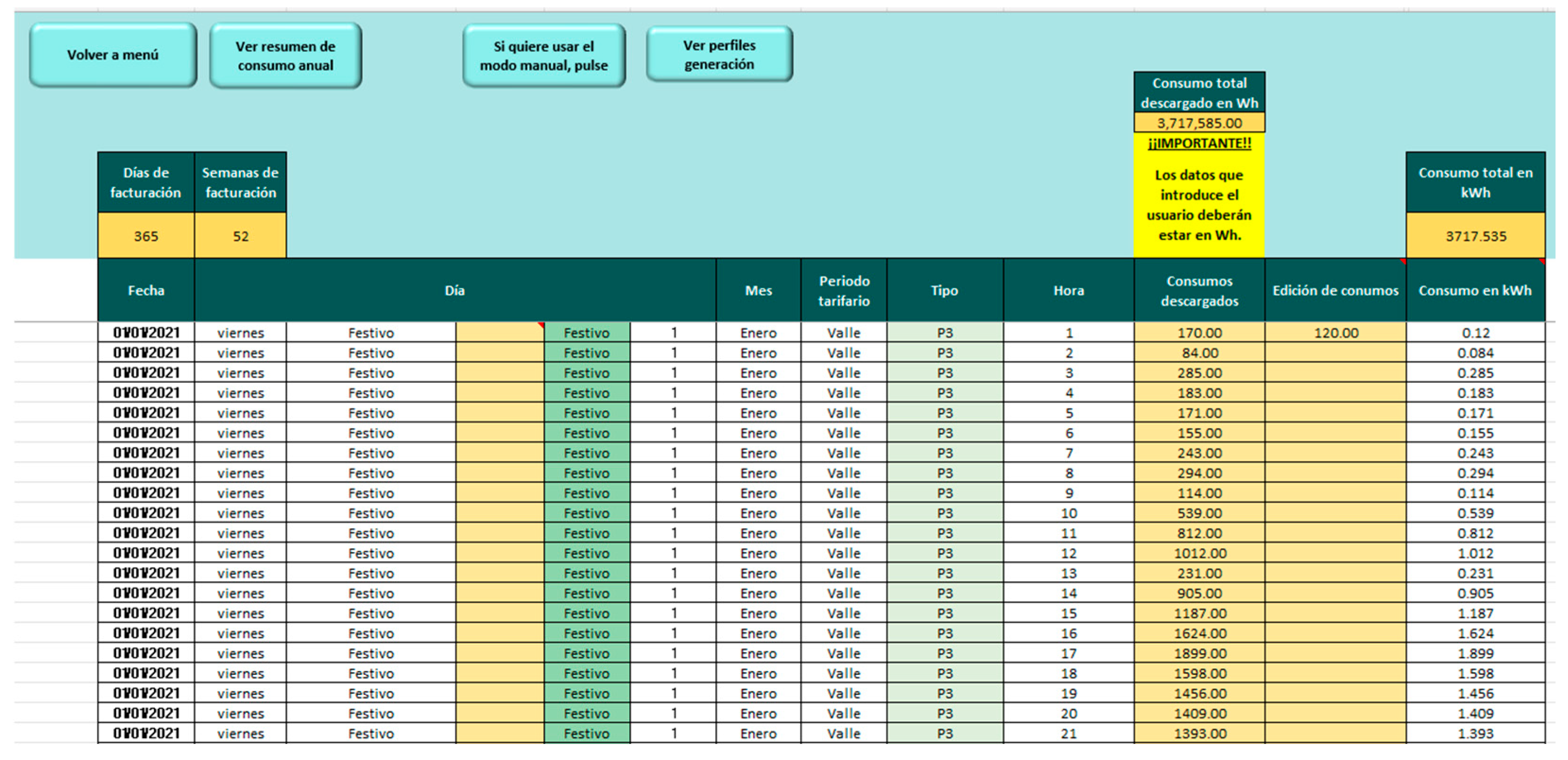Open 'Ver perfiles generación' button
Viewport: 1568px width, 760px height.
point(719,54)
